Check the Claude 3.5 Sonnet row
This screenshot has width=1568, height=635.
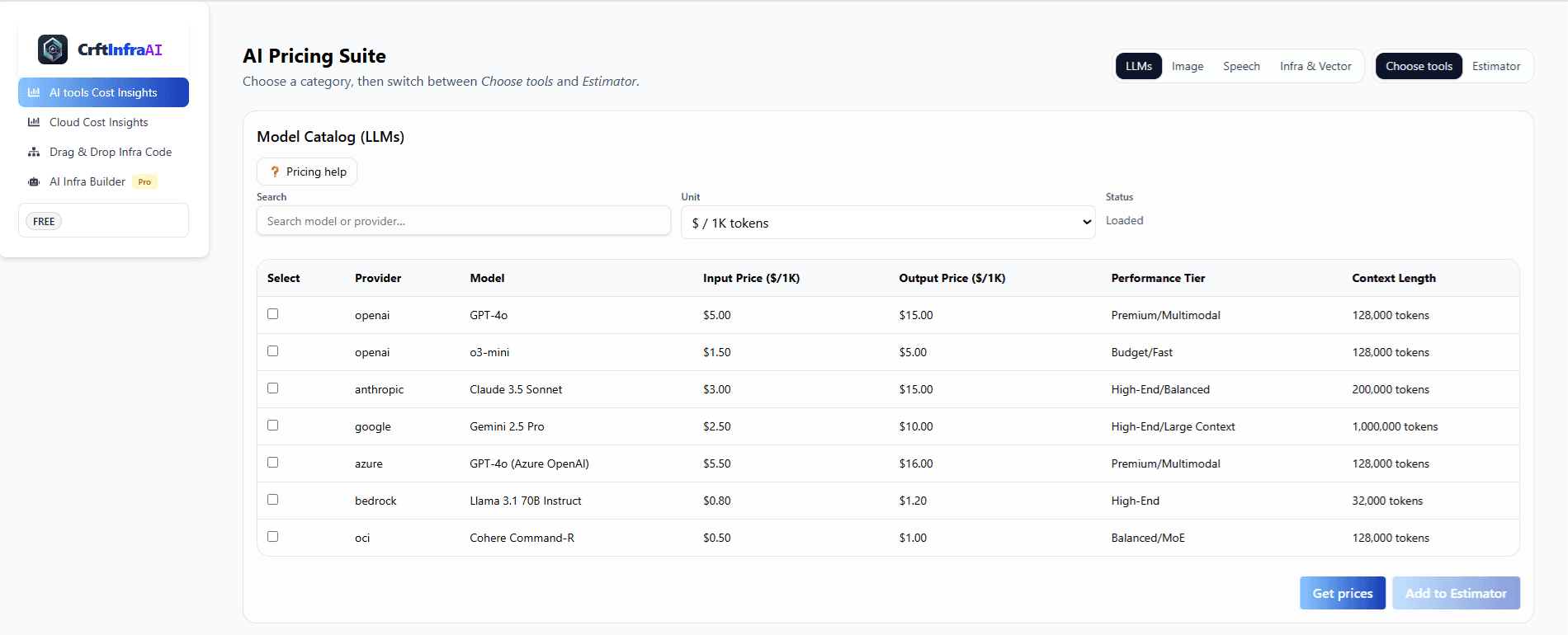(x=273, y=388)
